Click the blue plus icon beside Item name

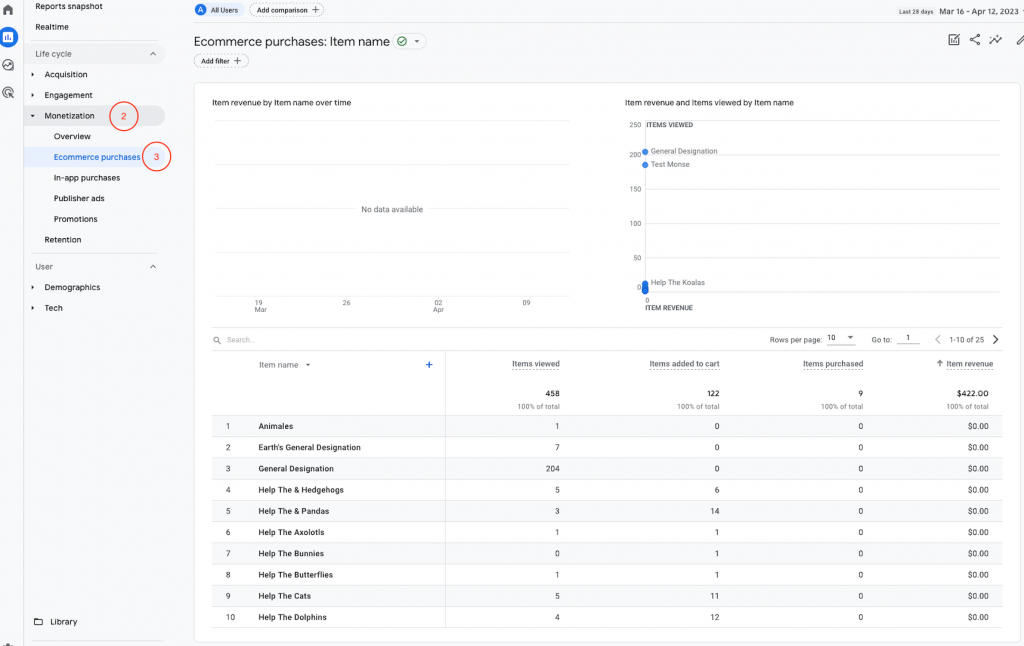click(x=429, y=365)
